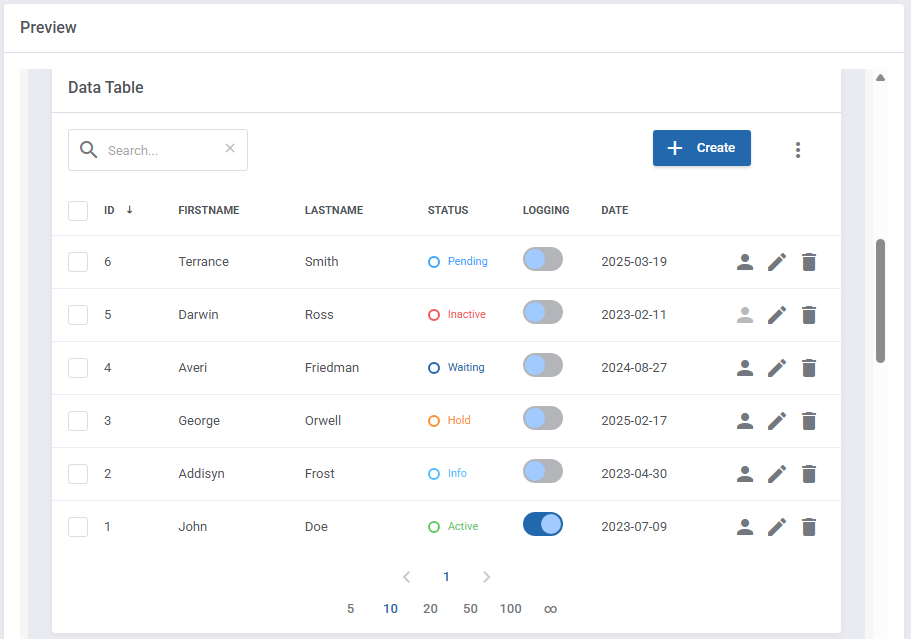
Task: Go to previous page with left chevron
Action: tap(406, 577)
